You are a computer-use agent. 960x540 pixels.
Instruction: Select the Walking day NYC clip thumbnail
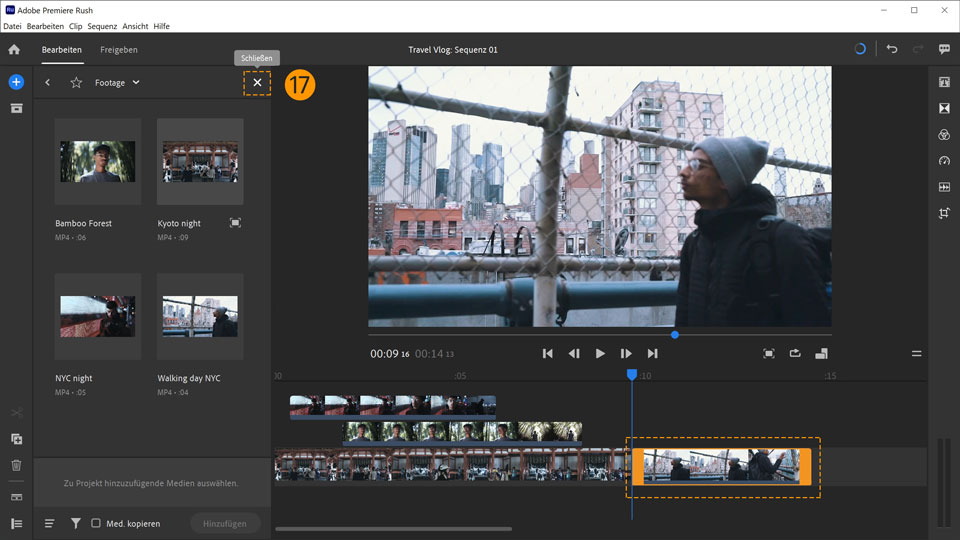click(x=200, y=317)
